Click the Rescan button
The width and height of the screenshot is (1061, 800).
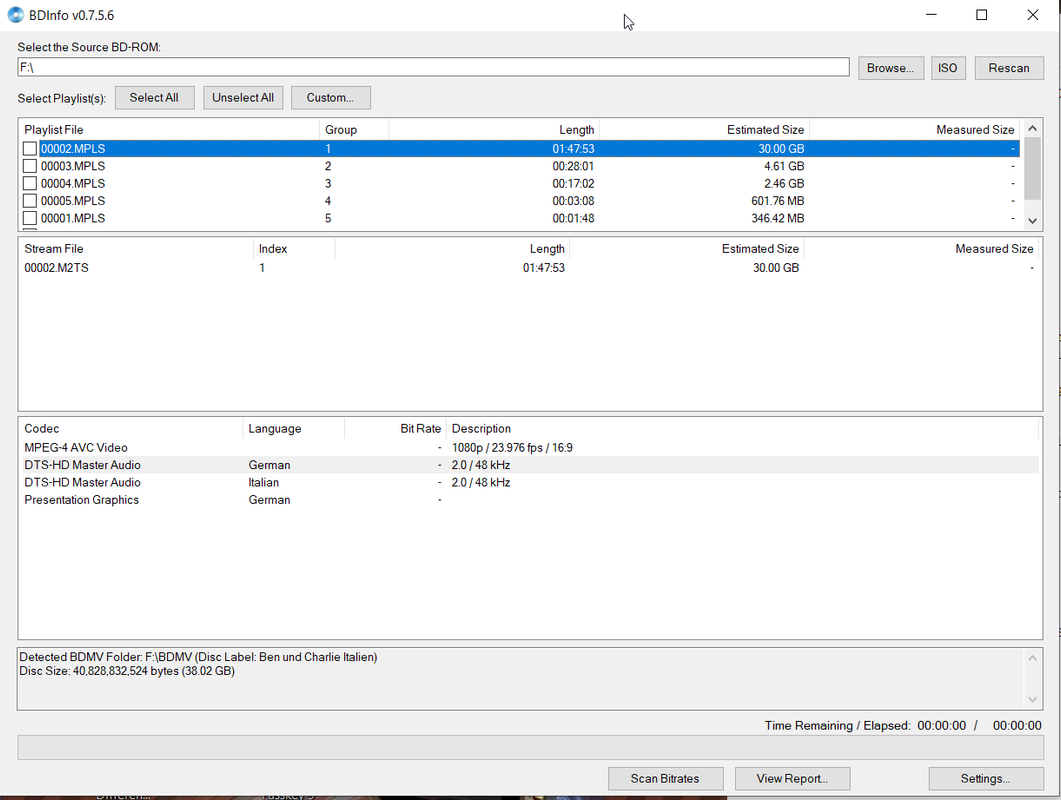(1009, 68)
